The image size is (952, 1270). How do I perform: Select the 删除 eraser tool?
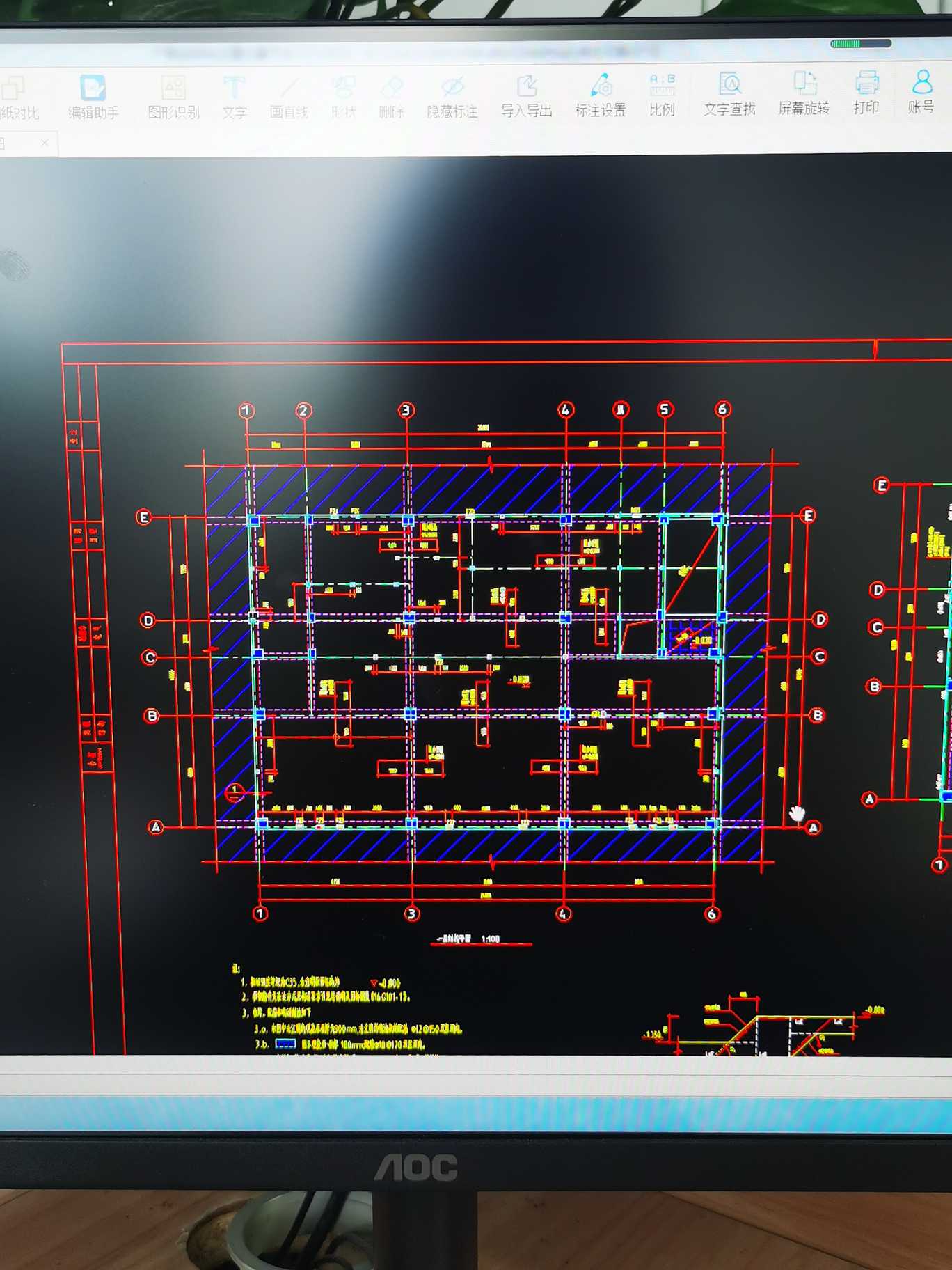[392, 97]
